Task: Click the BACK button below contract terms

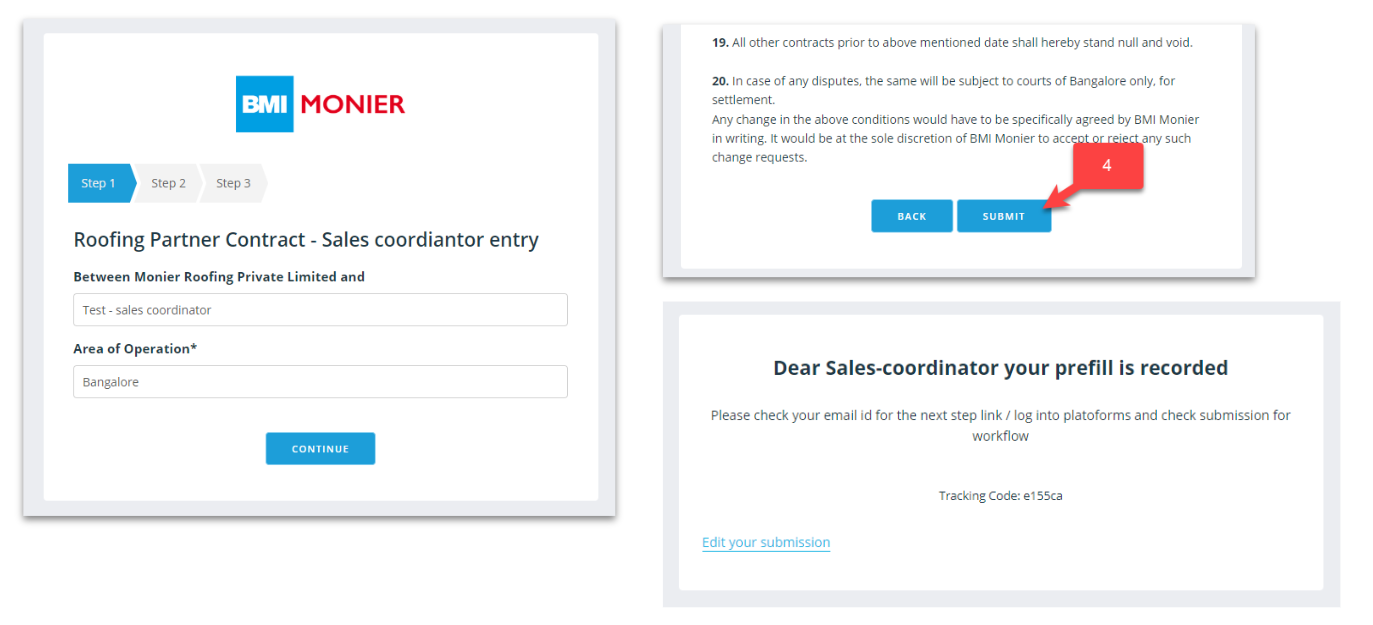Action: point(911,216)
